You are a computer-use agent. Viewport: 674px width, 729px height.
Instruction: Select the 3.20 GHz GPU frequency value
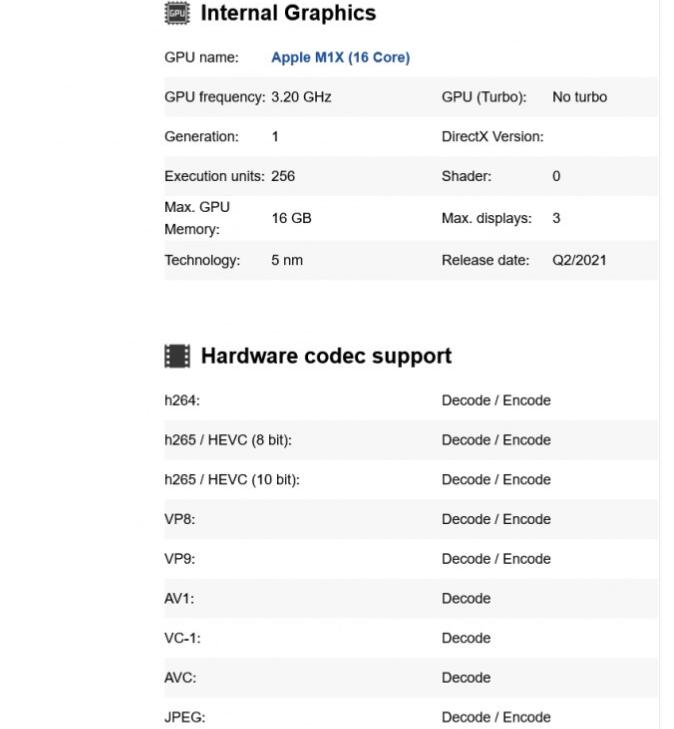pos(301,97)
